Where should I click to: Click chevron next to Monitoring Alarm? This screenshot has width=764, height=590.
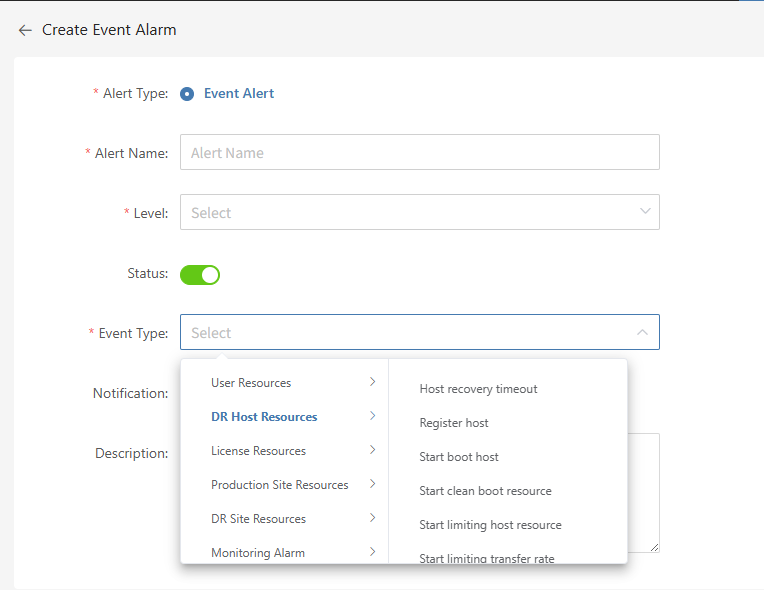tap(372, 552)
